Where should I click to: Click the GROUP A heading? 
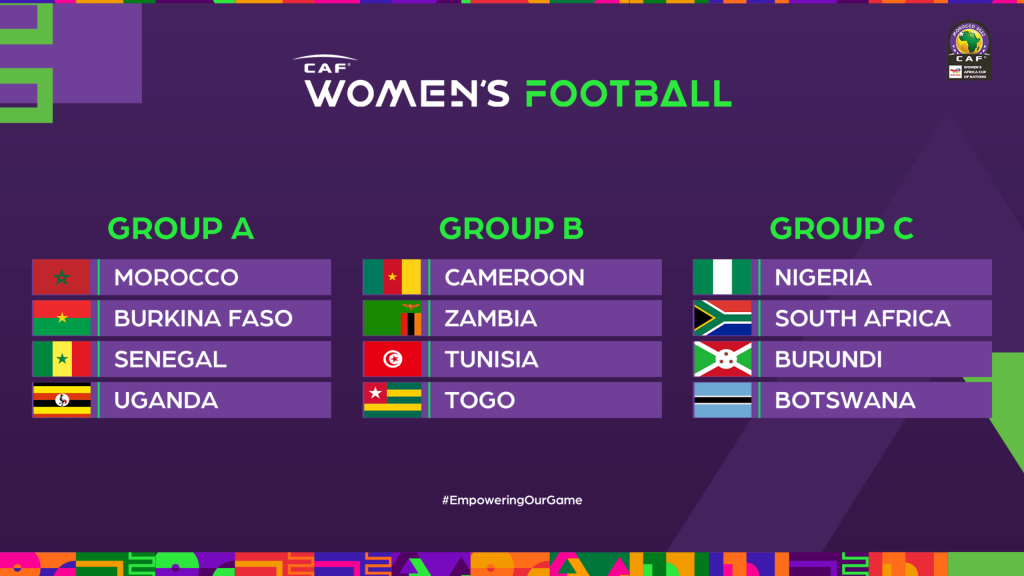pyautogui.click(x=181, y=229)
